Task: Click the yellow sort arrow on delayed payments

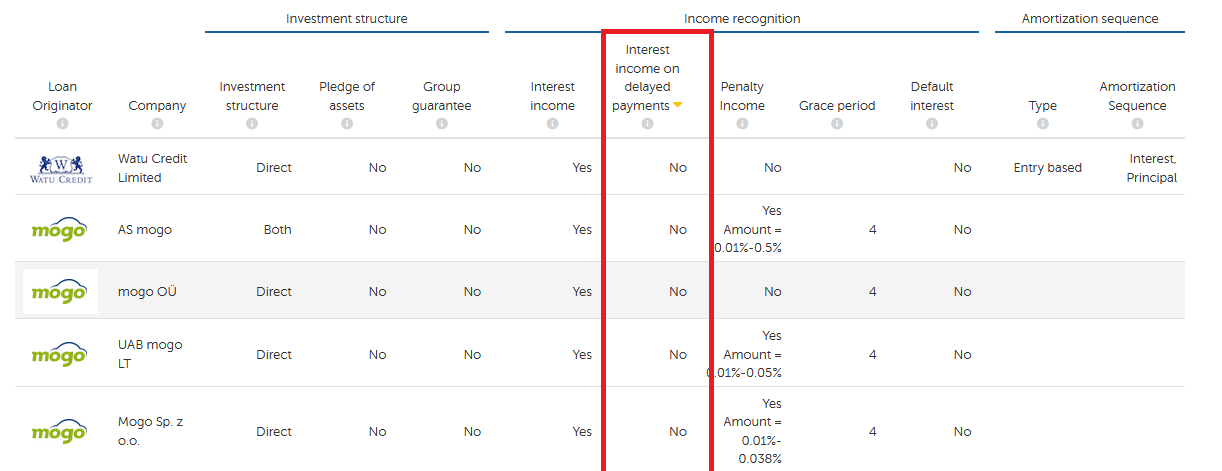Action: pos(677,105)
